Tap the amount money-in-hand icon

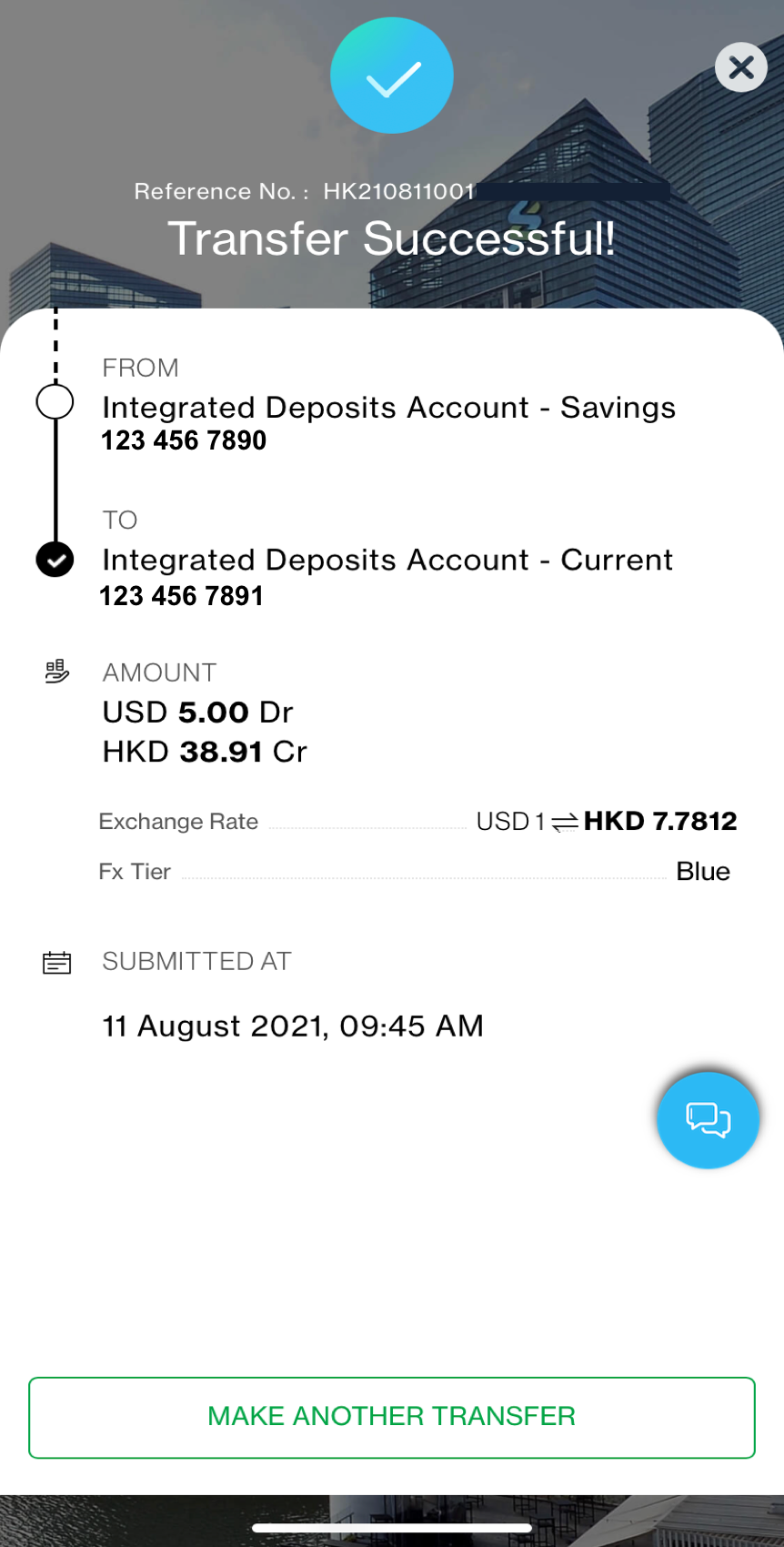pos(56,672)
